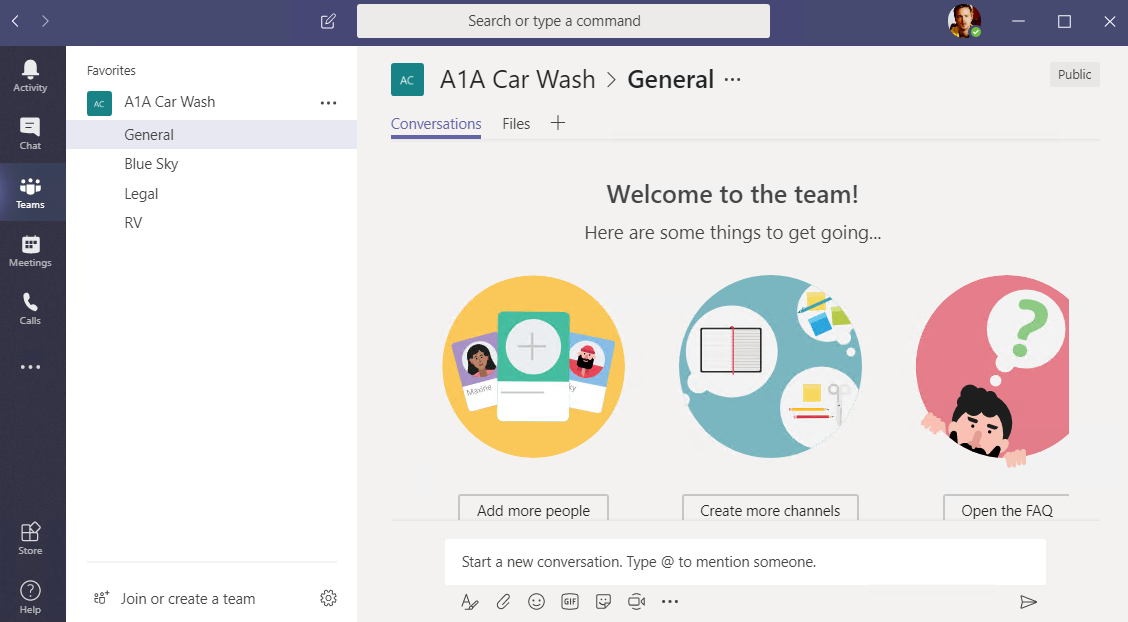The height and width of the screenshot is (622, 1128).
Task: Open manage teams settings gear
Action: pos(328,598)
